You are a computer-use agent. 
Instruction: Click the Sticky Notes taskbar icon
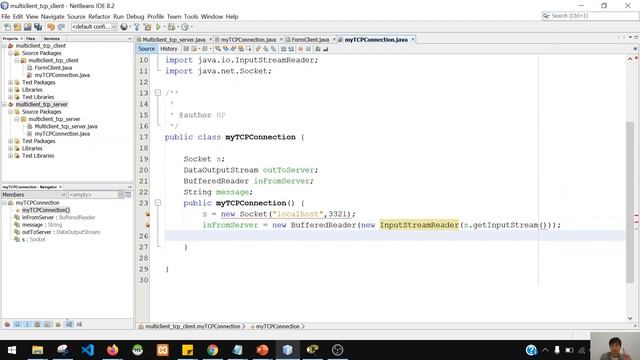pos(187,350)
